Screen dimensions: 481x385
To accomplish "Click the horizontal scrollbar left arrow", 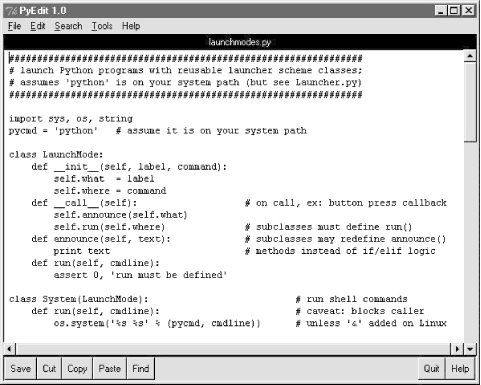I will 9,349.
